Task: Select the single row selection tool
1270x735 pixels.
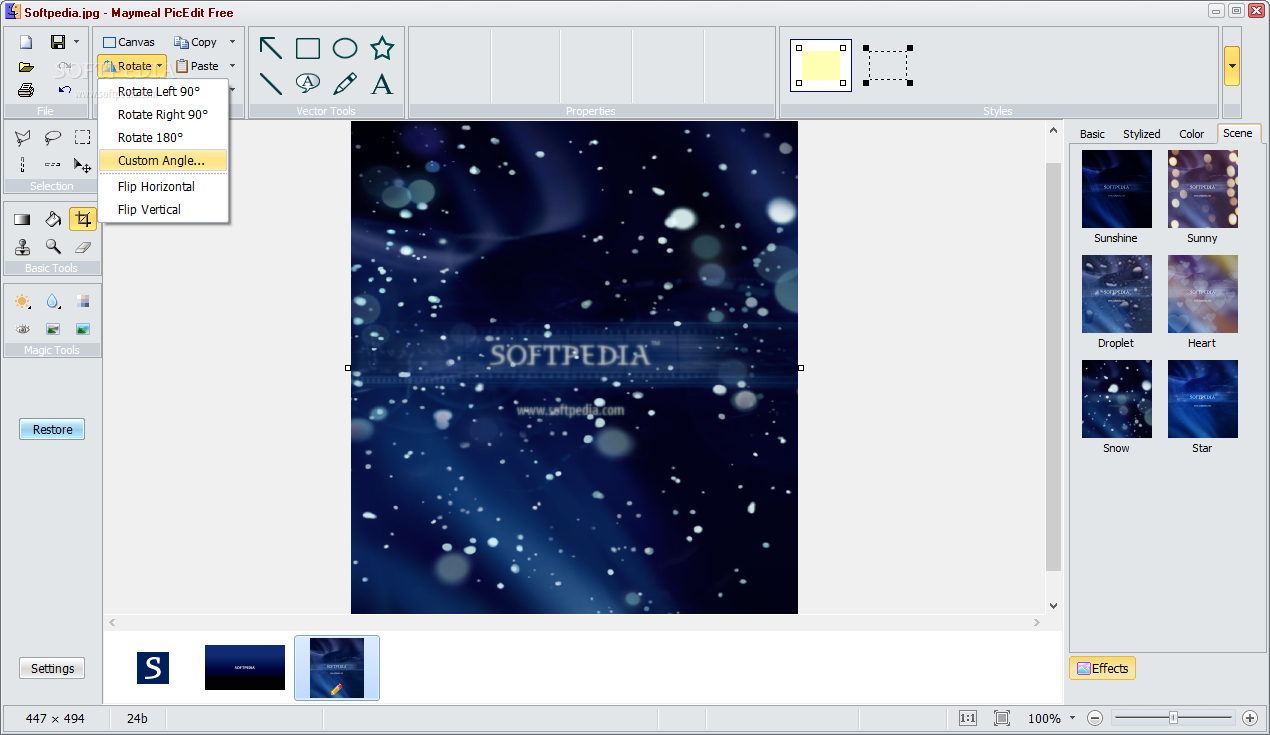Action: tap(53, 165)
